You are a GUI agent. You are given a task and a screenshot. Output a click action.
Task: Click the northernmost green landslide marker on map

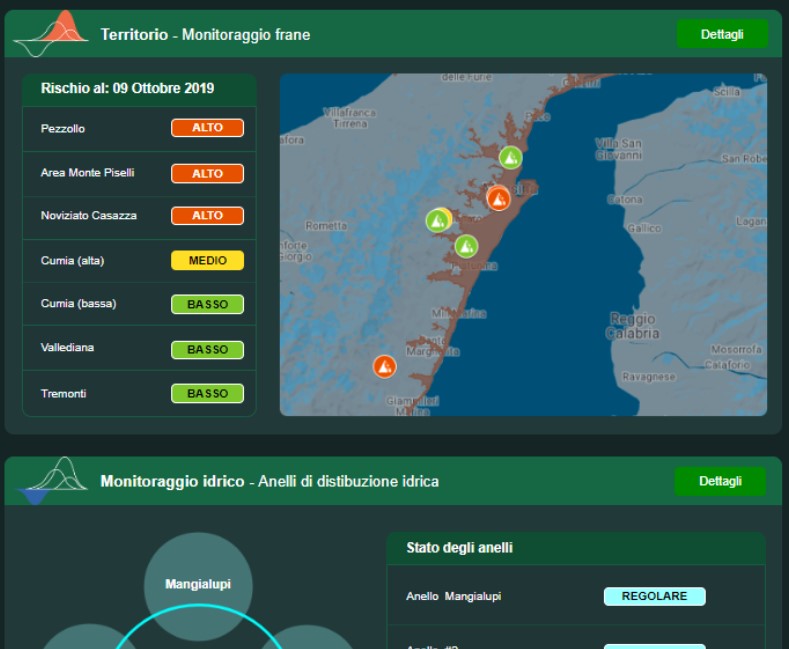coord(510,158)
